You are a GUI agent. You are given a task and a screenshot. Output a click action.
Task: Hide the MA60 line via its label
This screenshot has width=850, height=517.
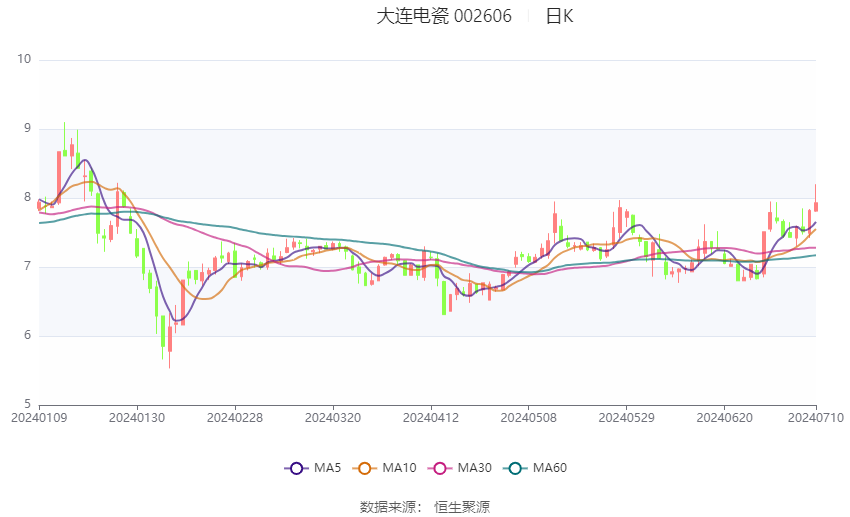click(550, 468)
